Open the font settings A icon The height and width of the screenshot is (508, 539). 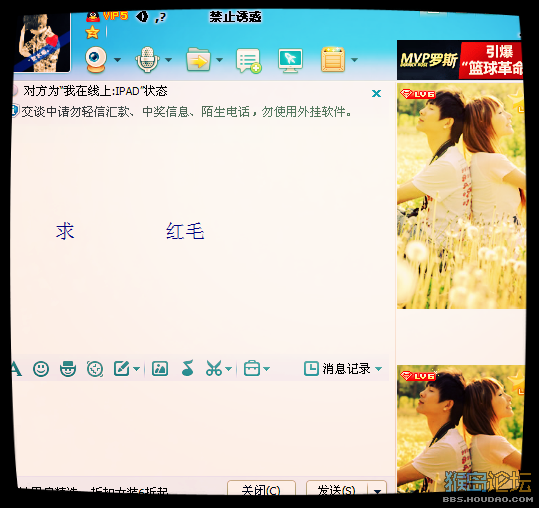point(16,369)
